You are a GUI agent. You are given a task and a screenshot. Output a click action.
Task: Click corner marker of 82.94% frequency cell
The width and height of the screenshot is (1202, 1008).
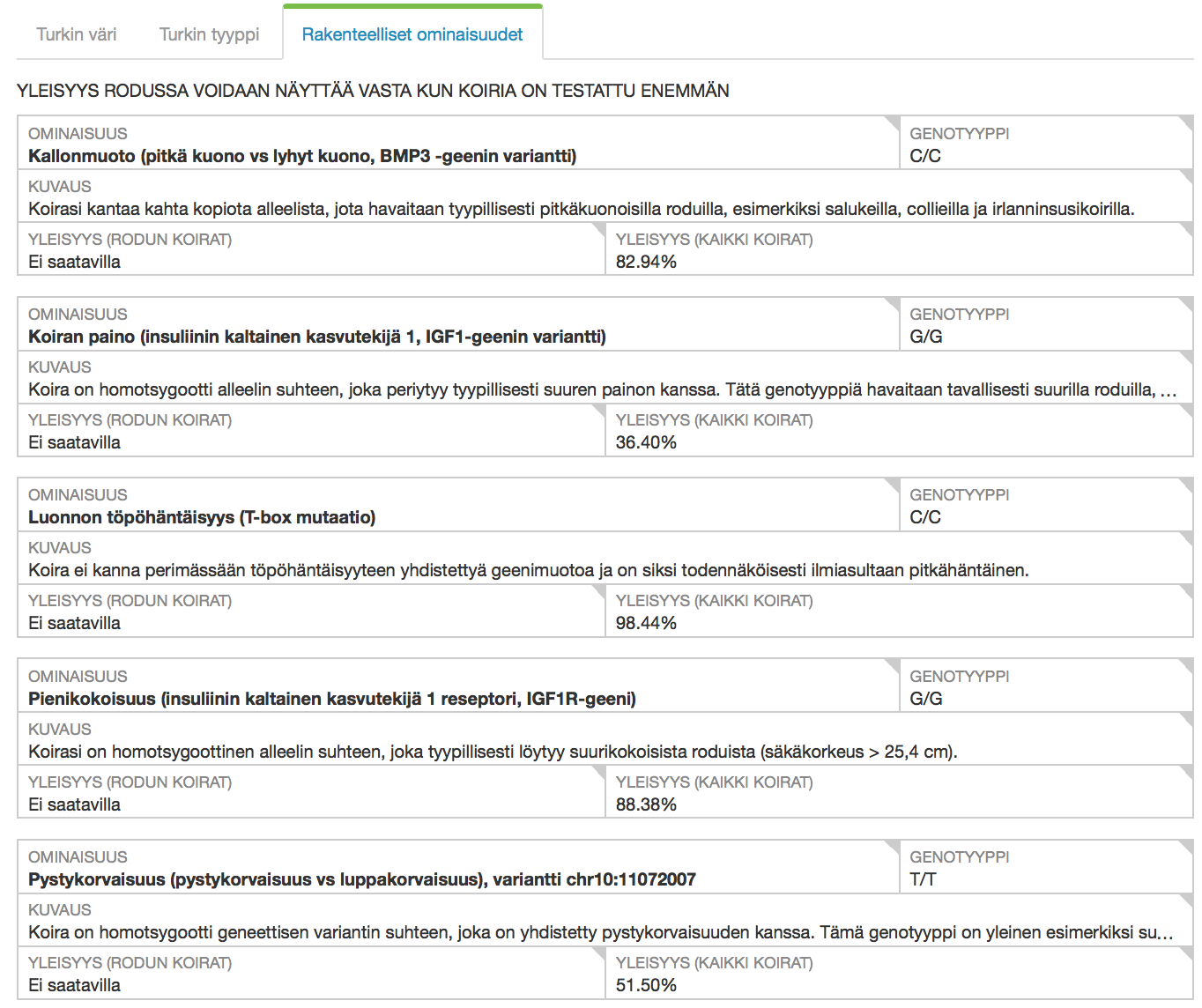pyautogui.click(x=1187, y=227)
